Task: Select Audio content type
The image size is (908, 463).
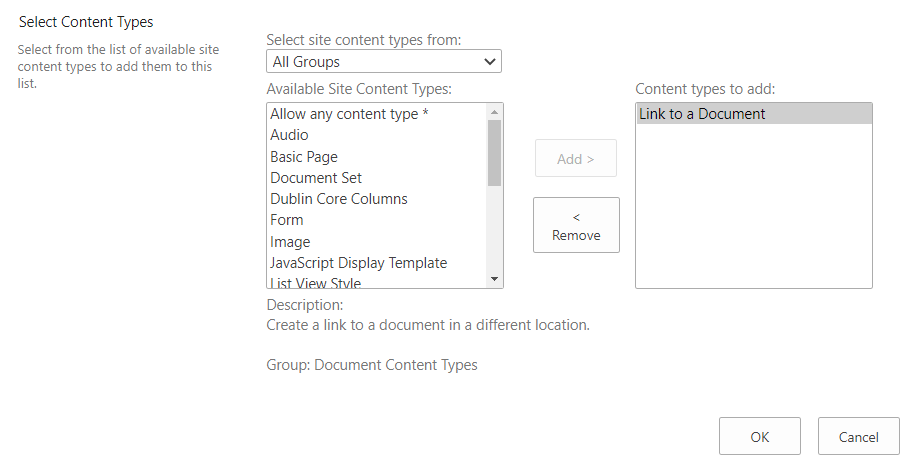Action: [x=289, y=135]
